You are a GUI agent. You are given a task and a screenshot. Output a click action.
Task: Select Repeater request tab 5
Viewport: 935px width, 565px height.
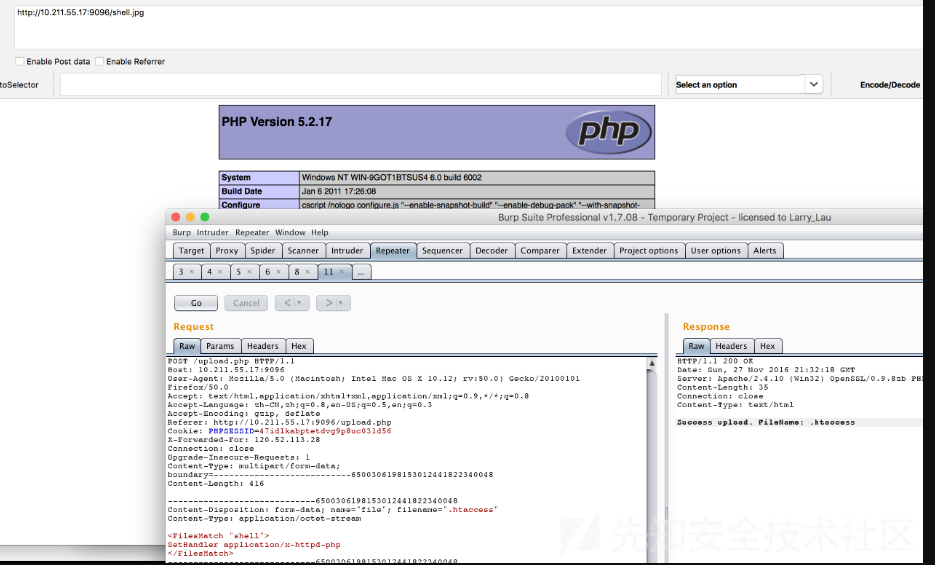(239, 272)
